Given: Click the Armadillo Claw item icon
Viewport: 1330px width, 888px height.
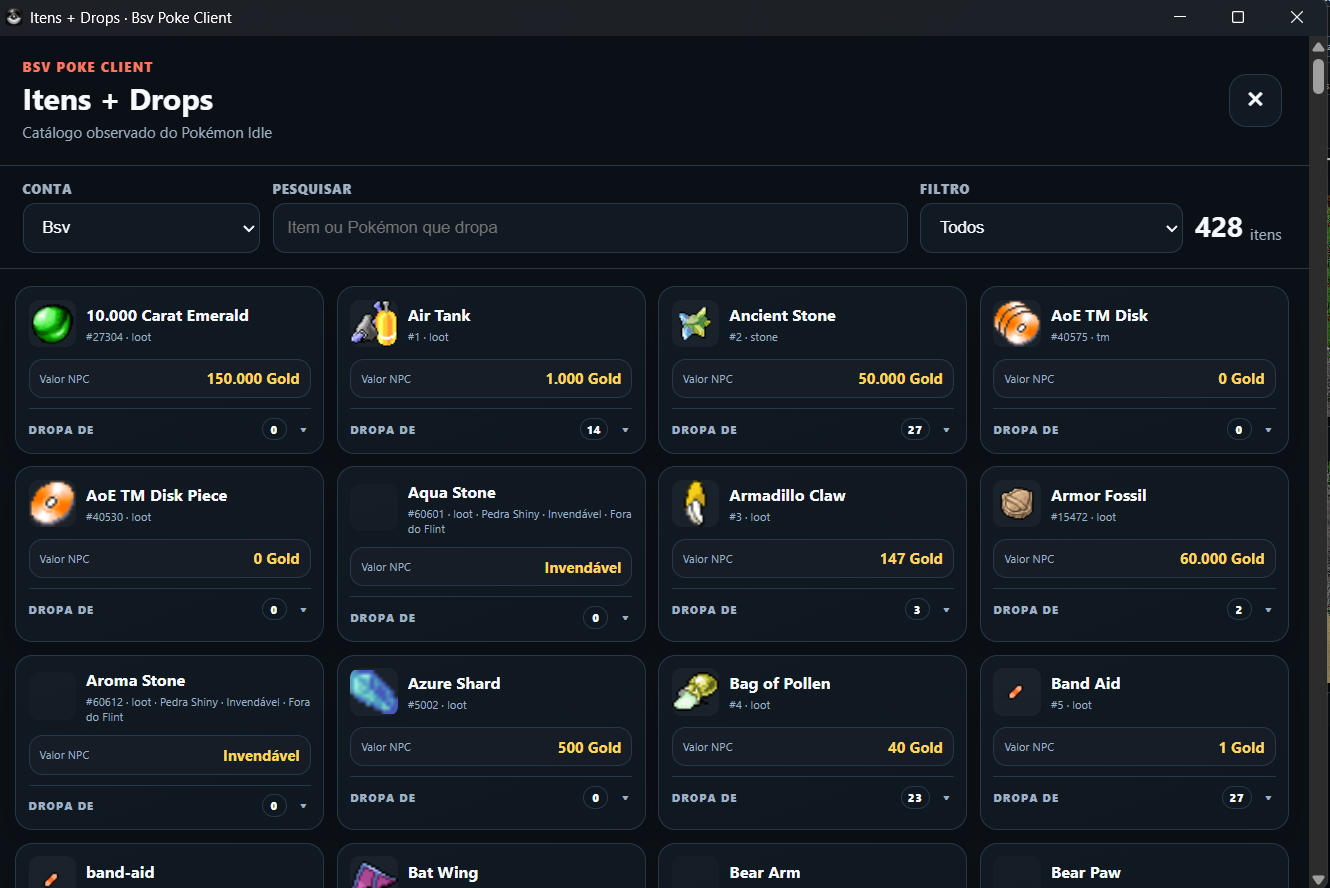Looking at the screenshot, I should 695,504.
